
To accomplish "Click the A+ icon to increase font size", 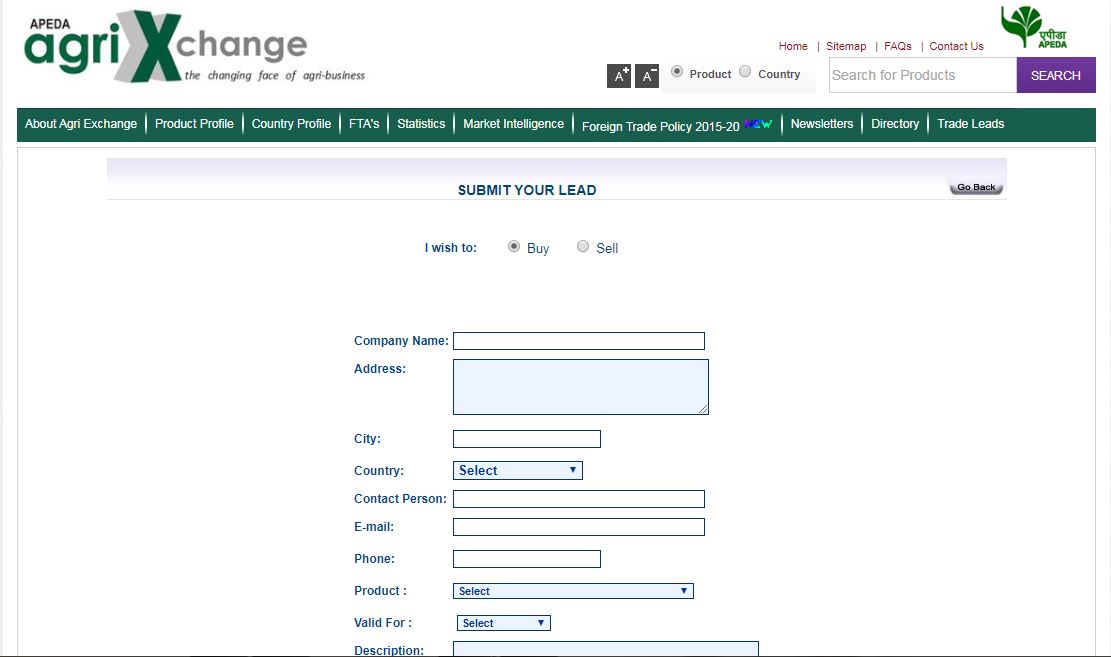I will (618, 75).
